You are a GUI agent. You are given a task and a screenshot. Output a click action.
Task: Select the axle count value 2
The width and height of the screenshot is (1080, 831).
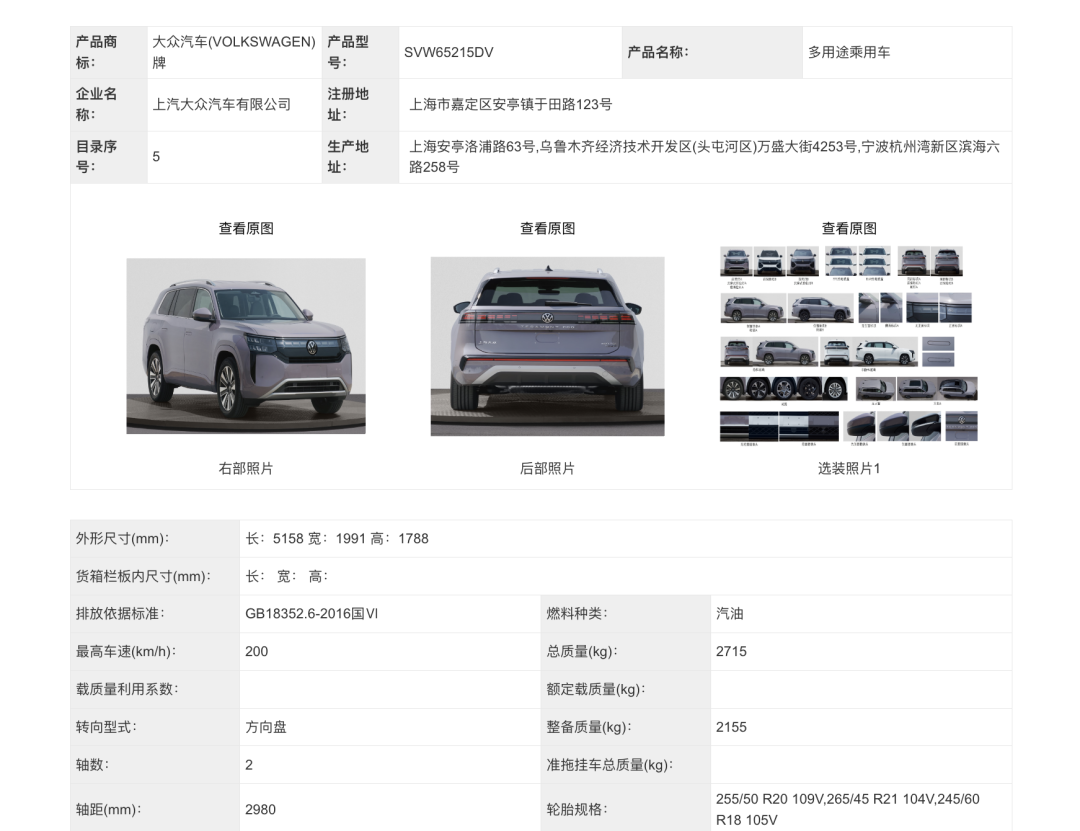click(x=249, y=765)
